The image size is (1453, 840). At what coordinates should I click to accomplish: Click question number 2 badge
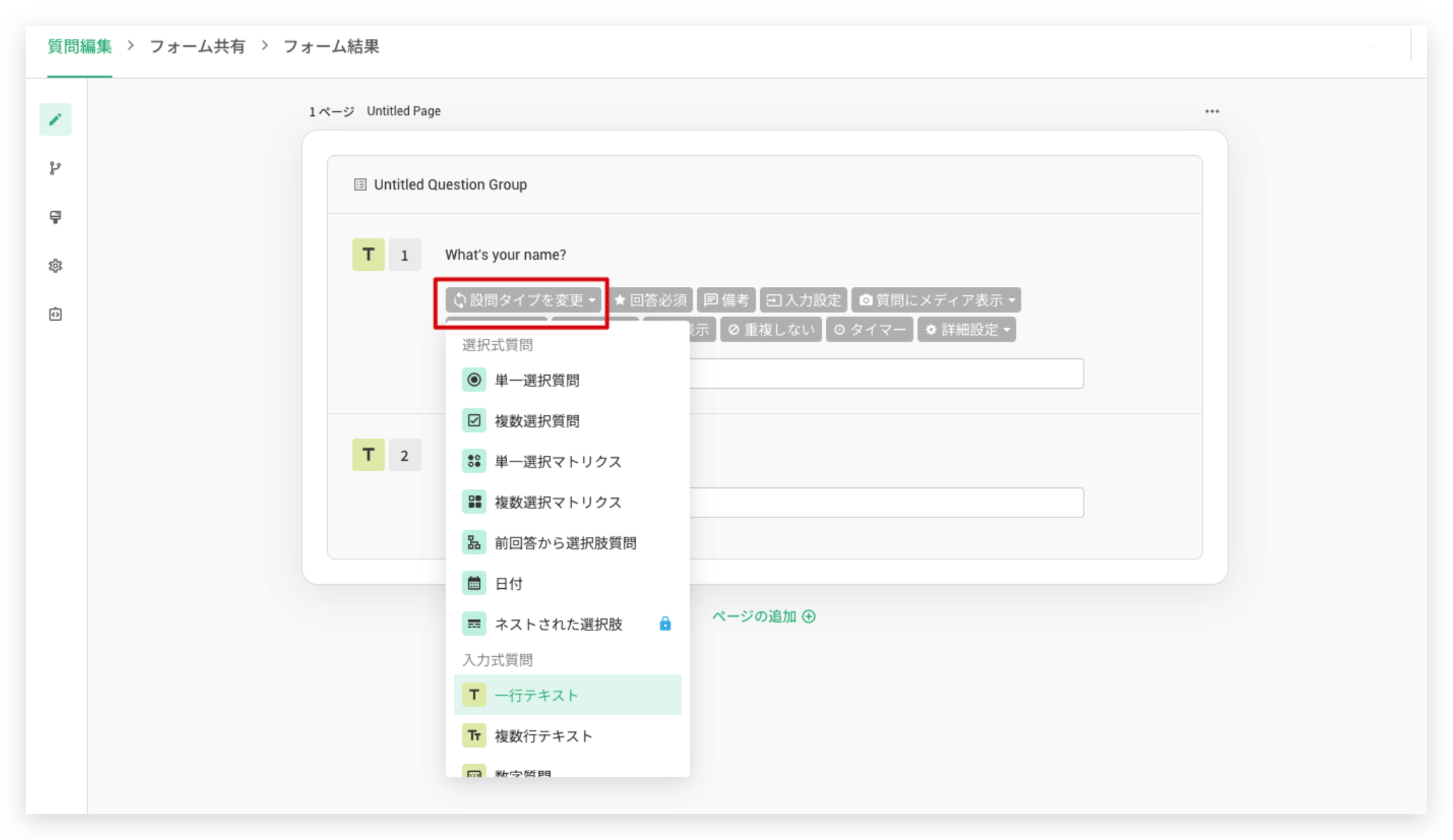point(404,454)
